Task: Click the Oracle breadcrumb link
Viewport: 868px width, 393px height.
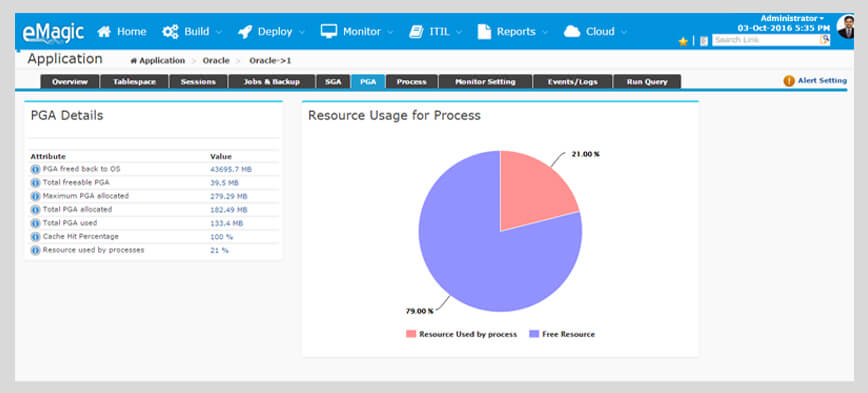Action: [x=216, y=61]
